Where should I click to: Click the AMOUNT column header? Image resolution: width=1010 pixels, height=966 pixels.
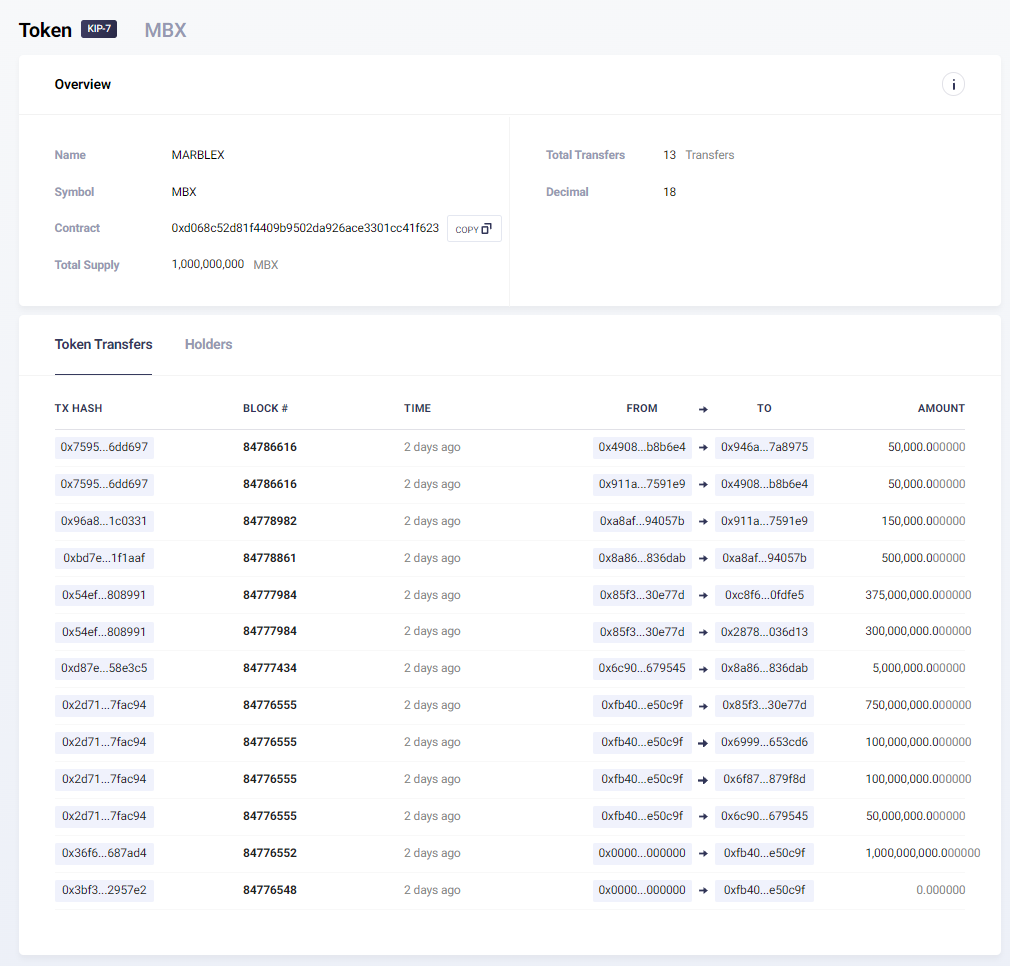click(941, 408)
